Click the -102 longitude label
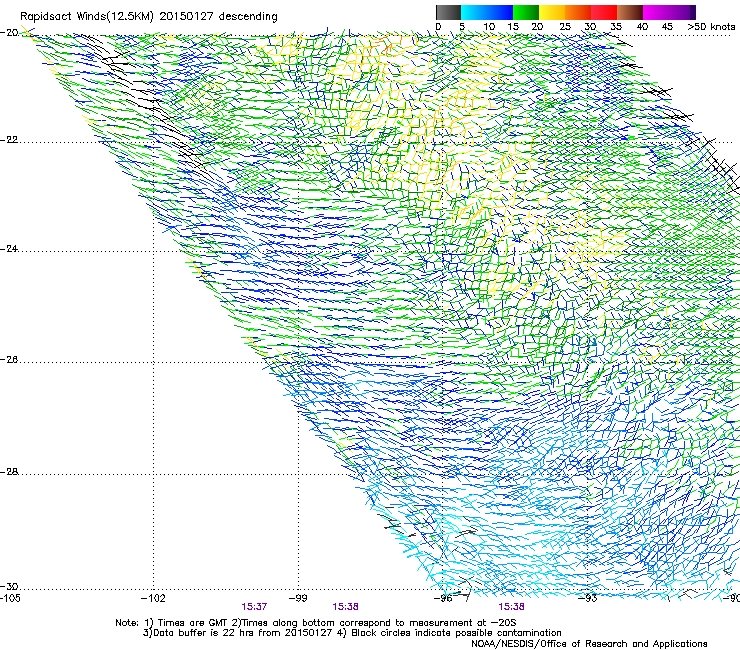Screen dimensions: 740x650 pos(153,599)
